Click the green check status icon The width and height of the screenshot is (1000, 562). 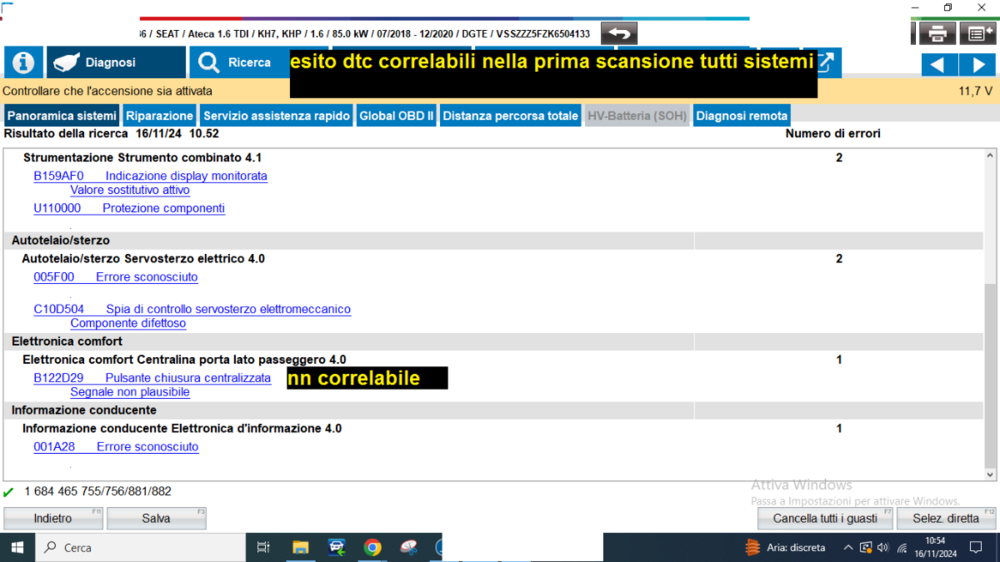tap(8, 492)
